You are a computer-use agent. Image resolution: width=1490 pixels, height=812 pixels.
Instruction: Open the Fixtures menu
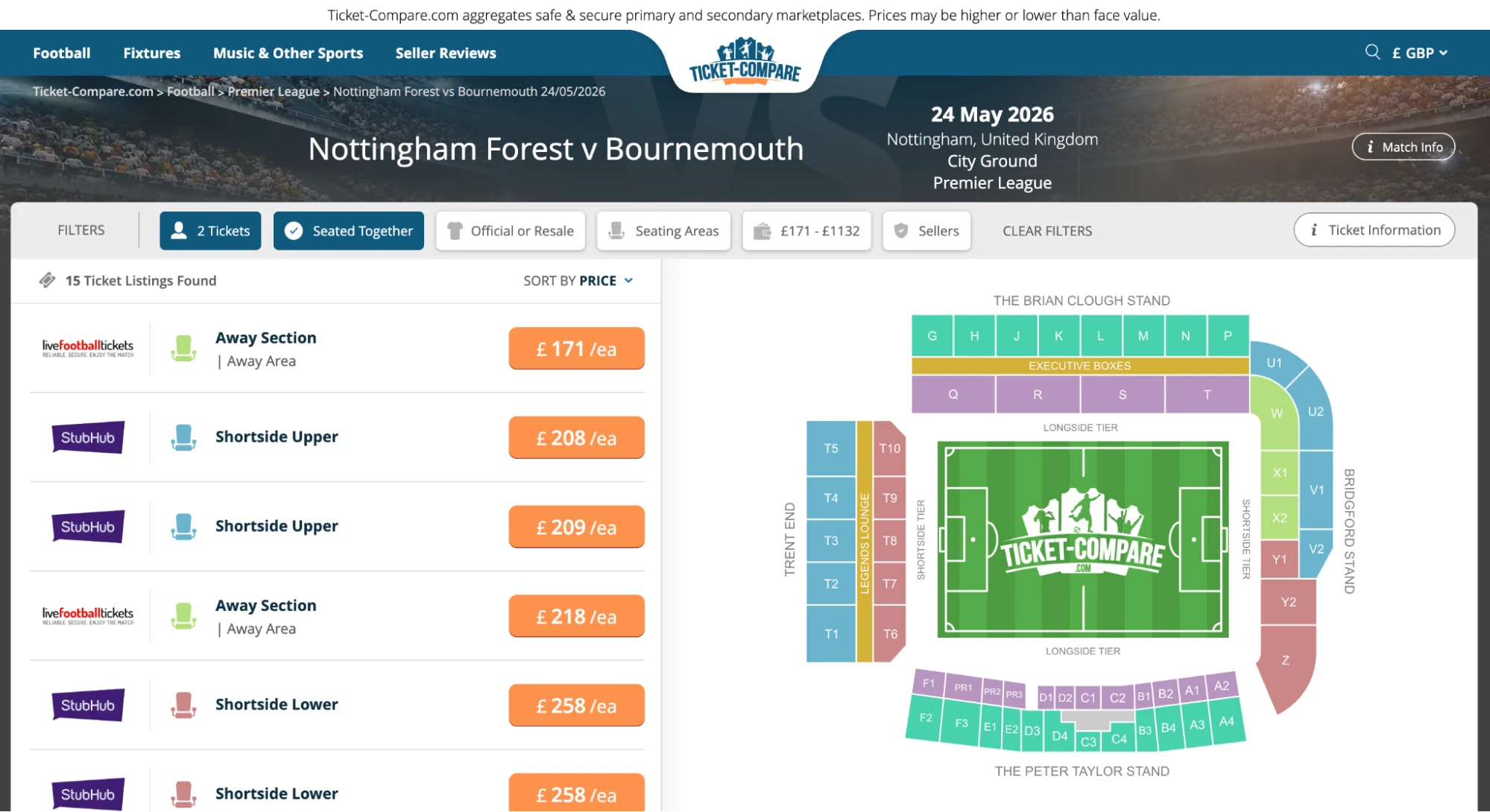pyautogui.click(x=151, y=52)
